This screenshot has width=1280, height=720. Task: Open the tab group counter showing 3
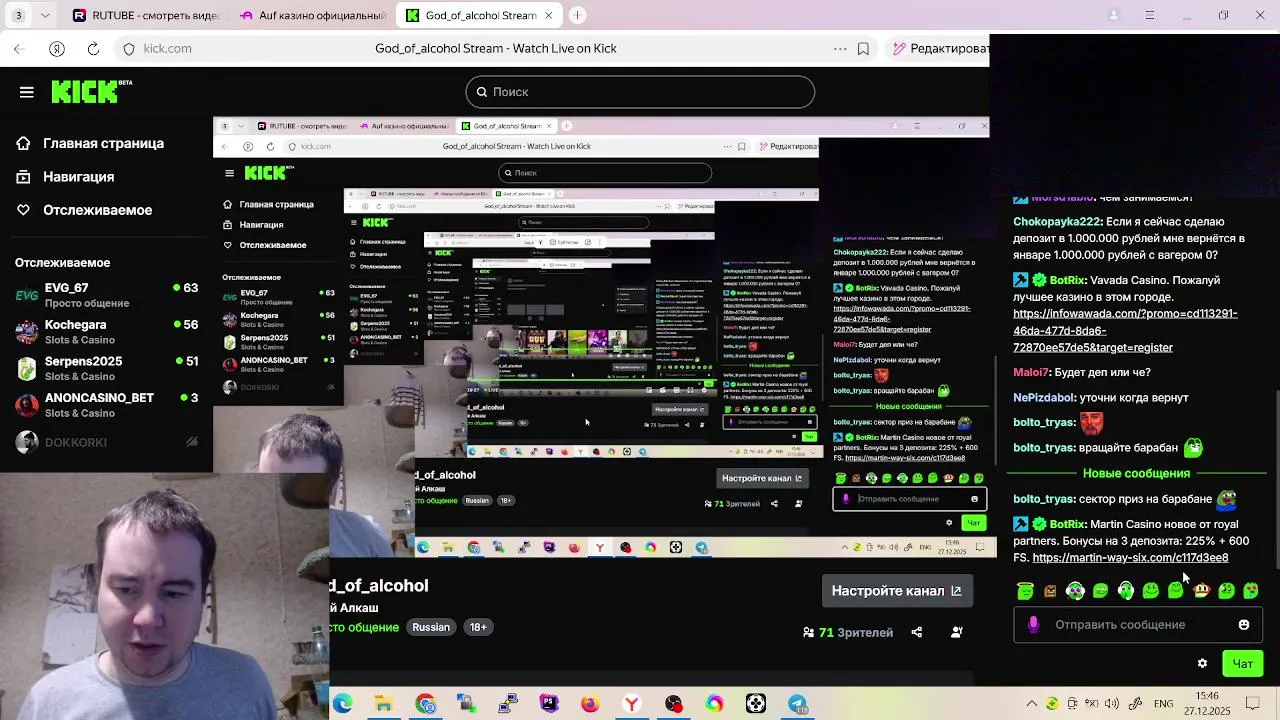[19, 15]
